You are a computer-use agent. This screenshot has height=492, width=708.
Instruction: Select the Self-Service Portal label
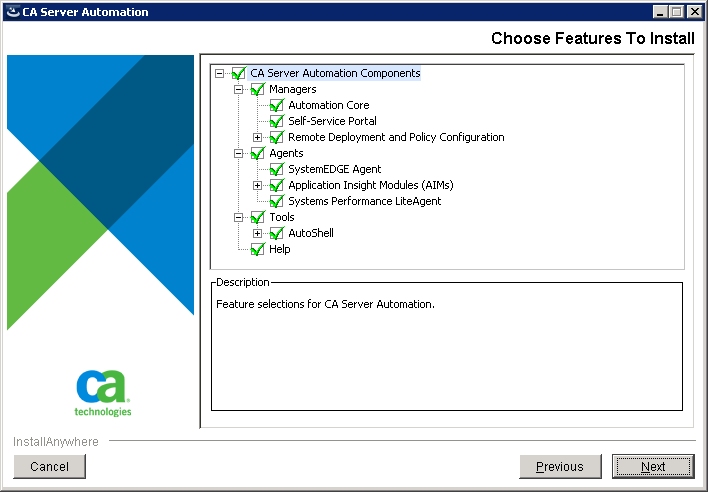(332, 121)
